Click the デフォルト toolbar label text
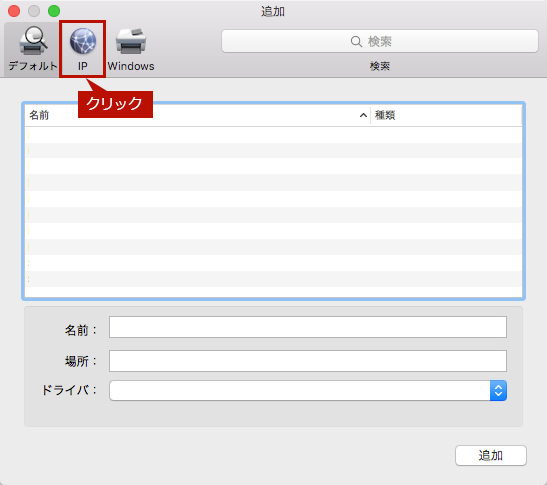547x485 pixels. pos(33,66)
